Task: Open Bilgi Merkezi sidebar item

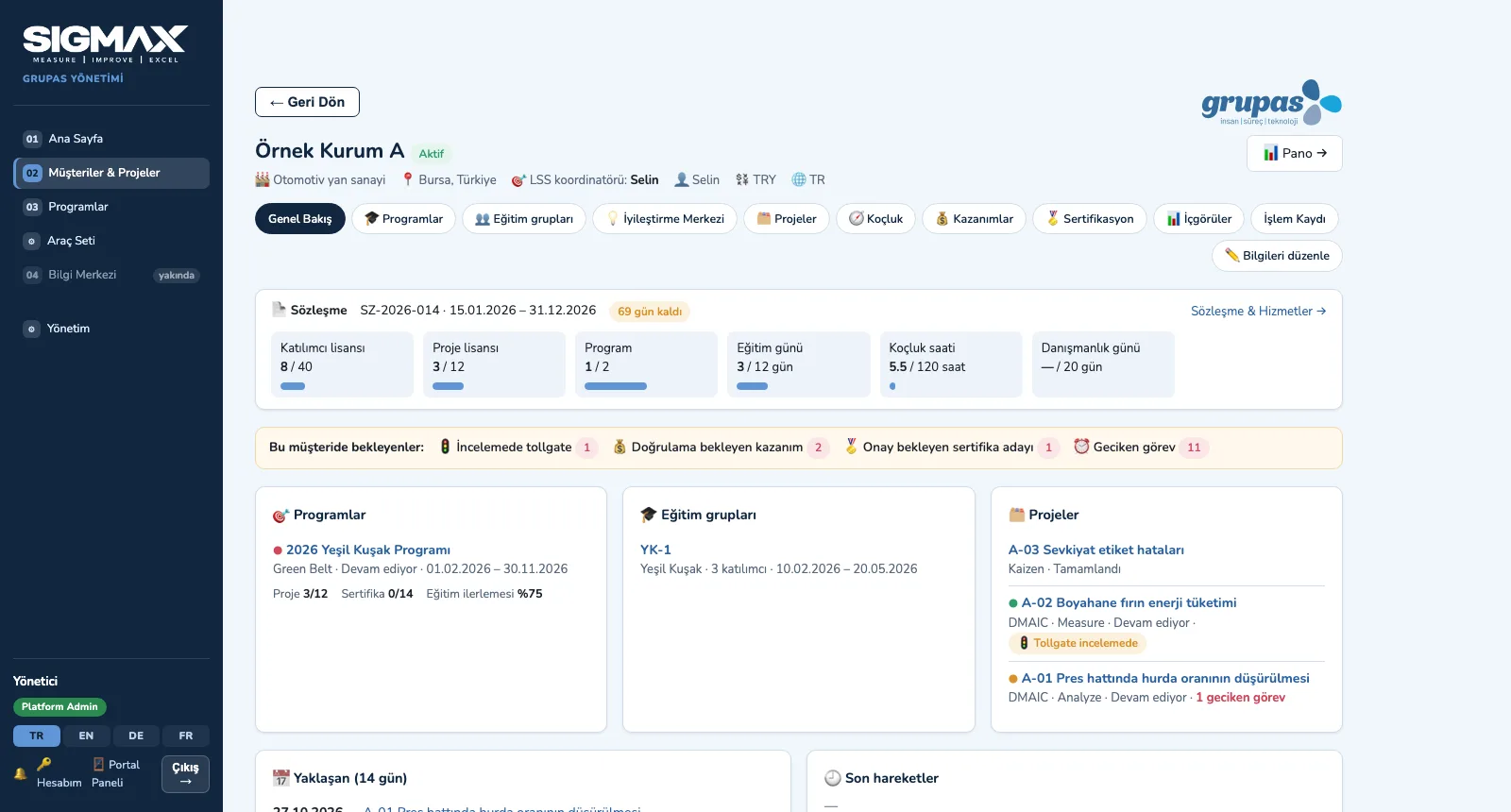Action: tap(111, 275)
